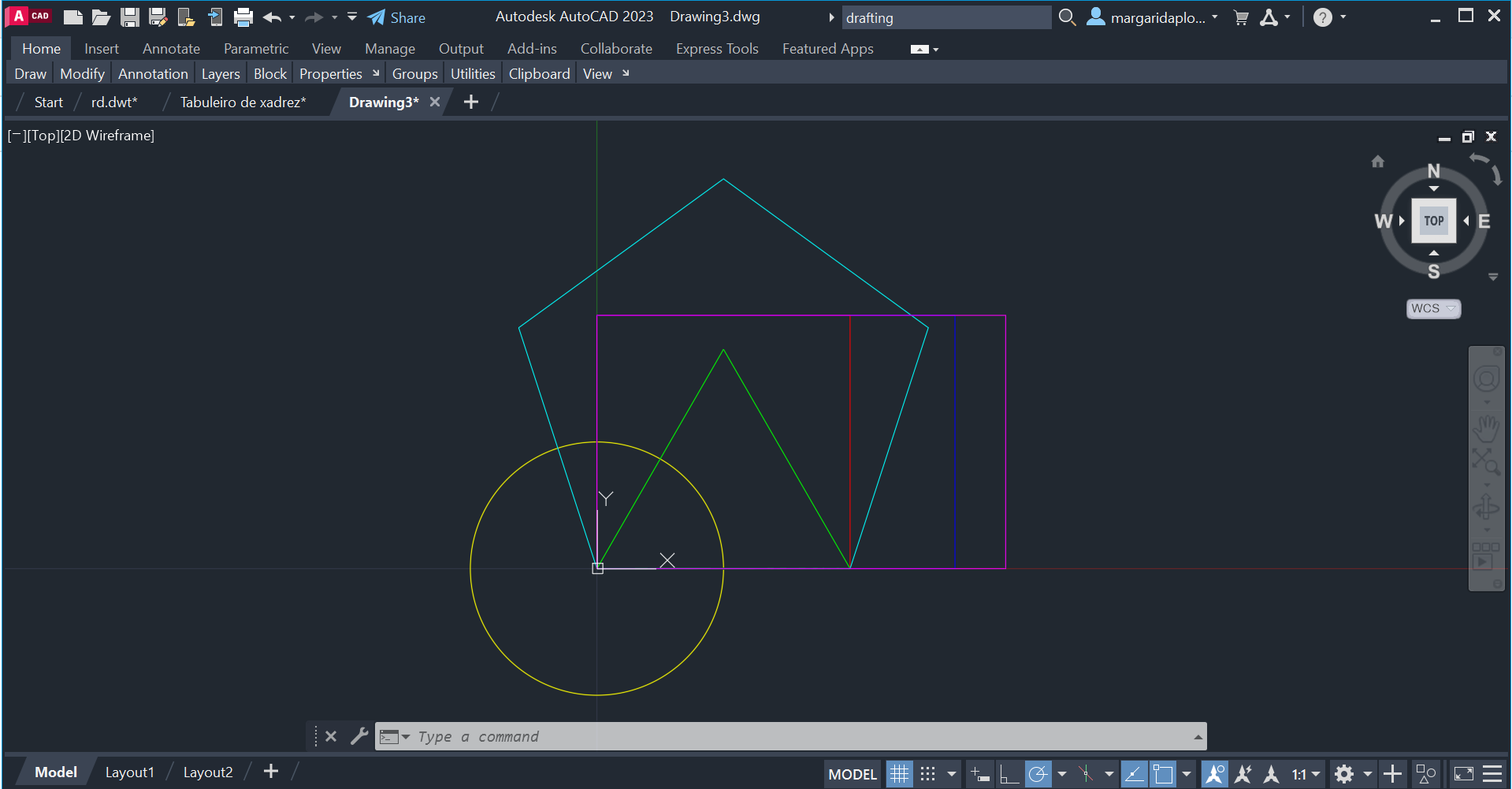This screenshot has width=1512, height=789.
Task: Open the Customize command line wrench icon
Action: coord(359,736)
